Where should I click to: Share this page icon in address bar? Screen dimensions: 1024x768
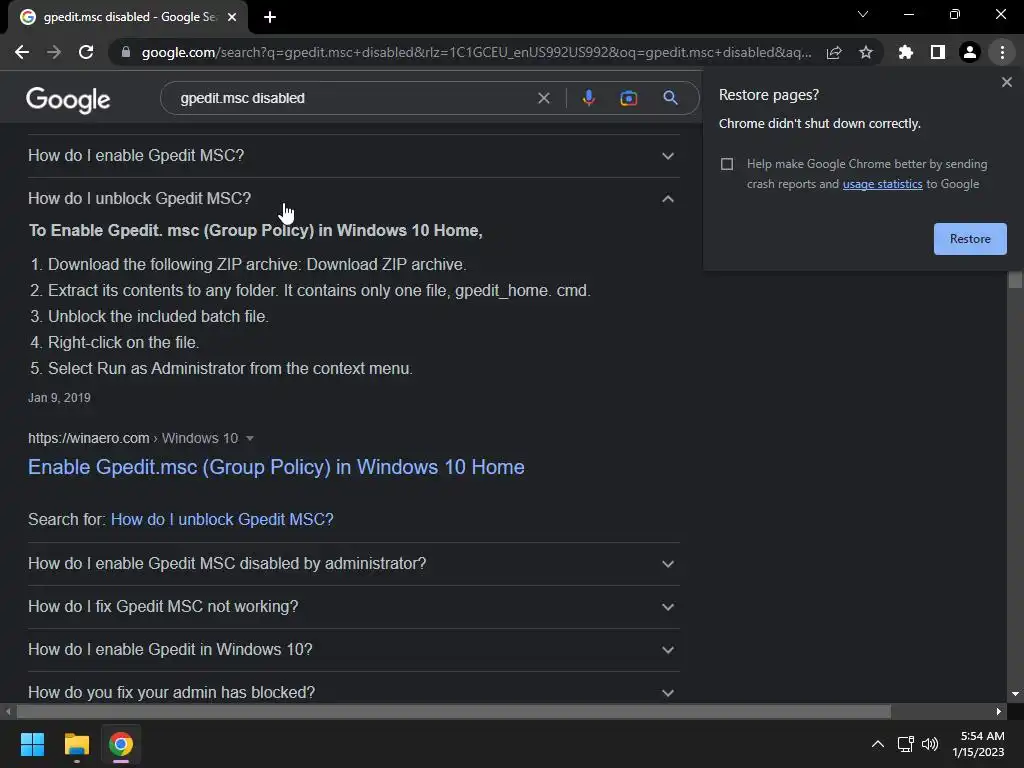(x=834, y=52)
